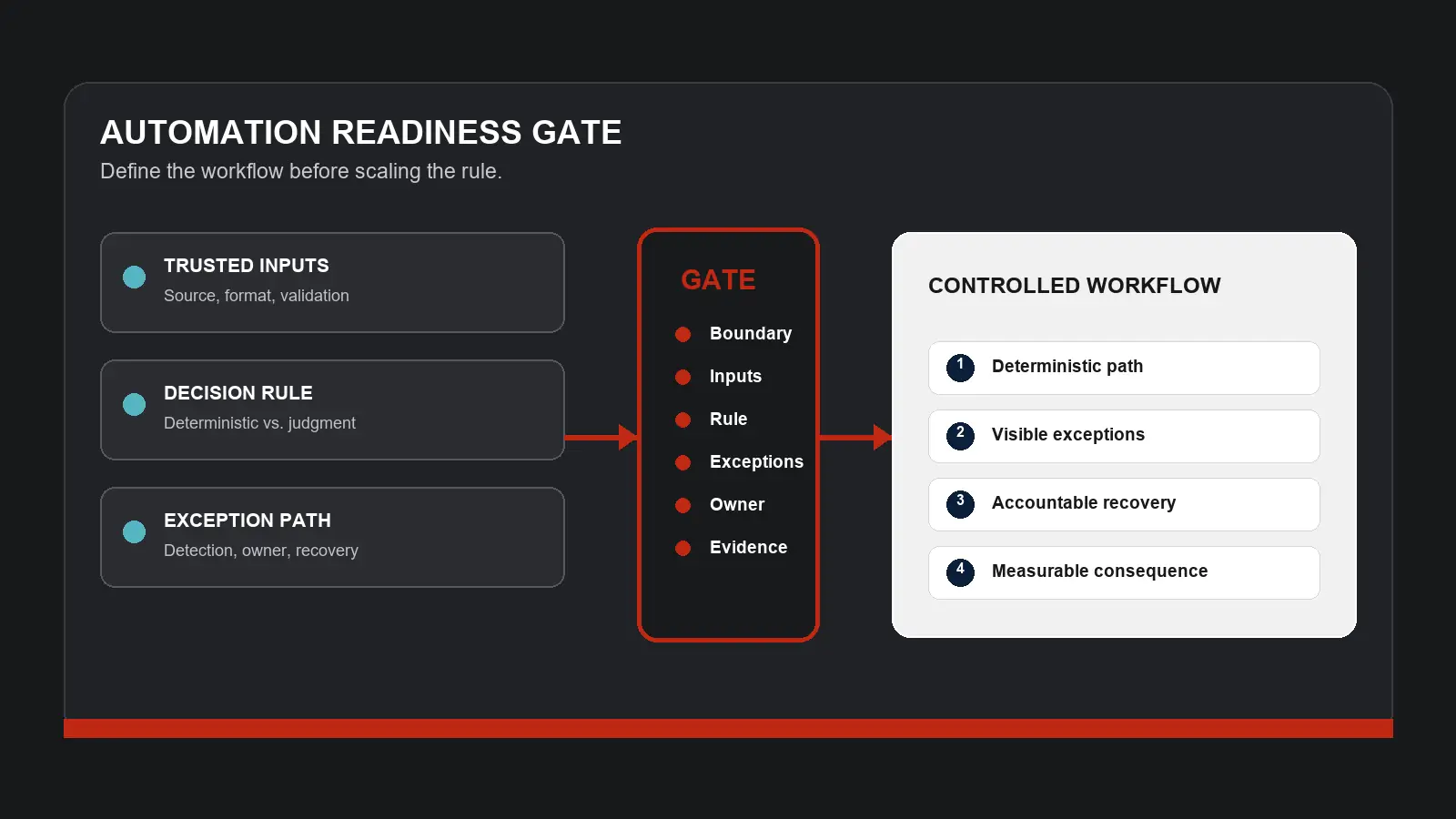Select the Evidence item in the gate list

click(x=748, y=547)
